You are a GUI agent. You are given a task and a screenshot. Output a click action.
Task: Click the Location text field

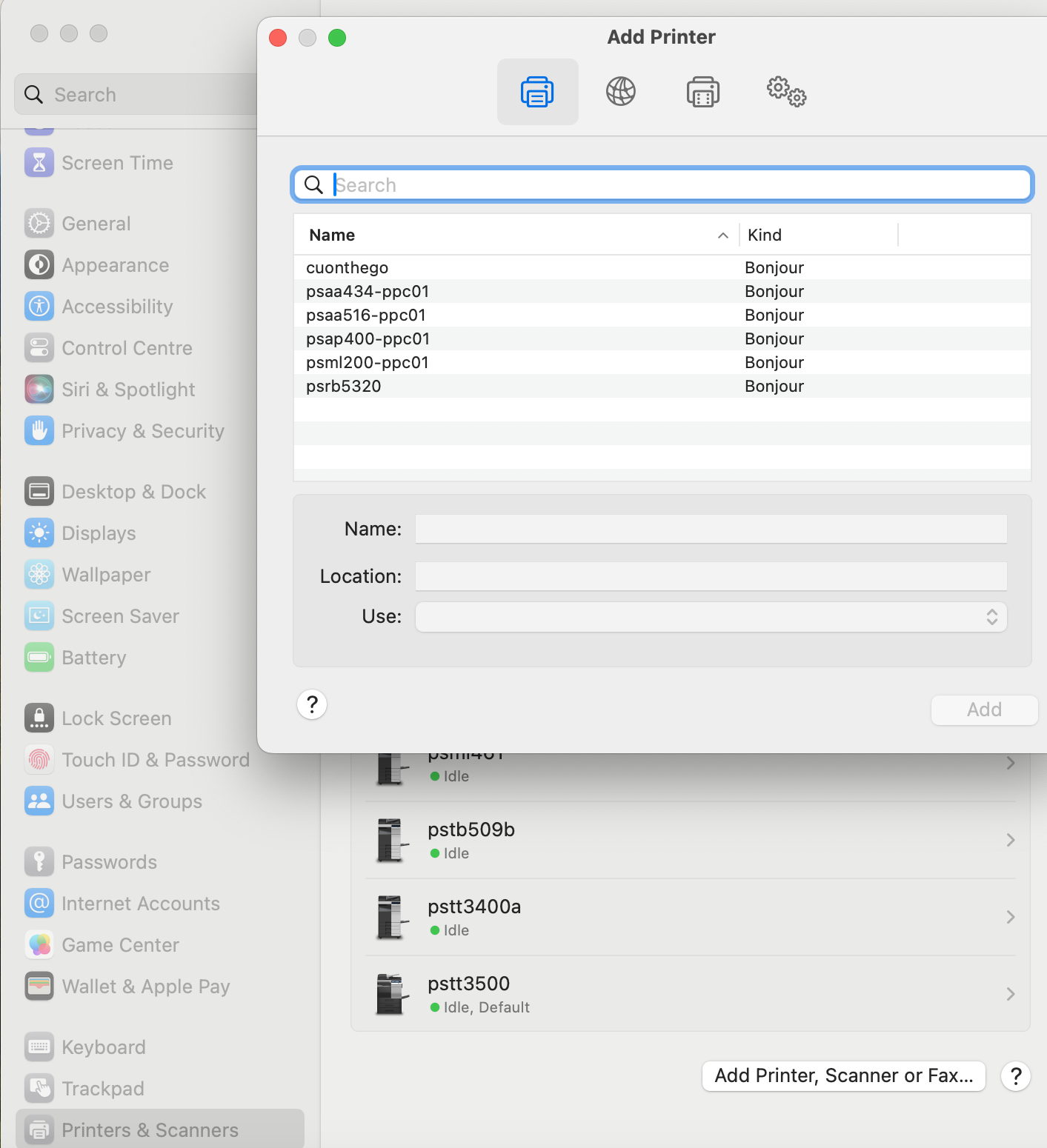[x=711, y=576]
